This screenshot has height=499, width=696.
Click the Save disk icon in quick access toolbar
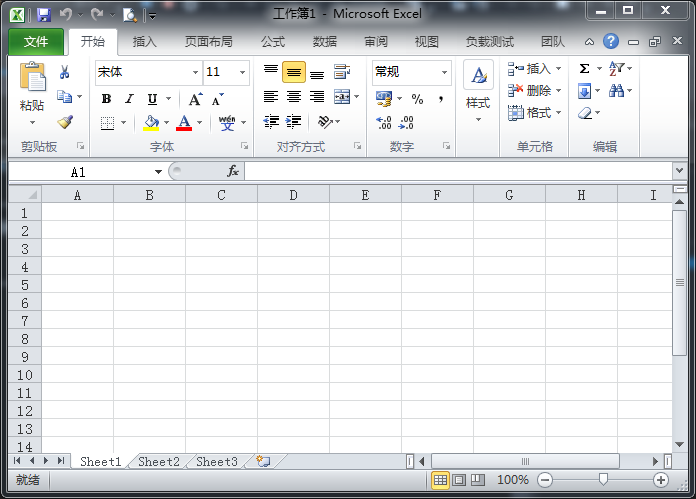pos(44,15)
